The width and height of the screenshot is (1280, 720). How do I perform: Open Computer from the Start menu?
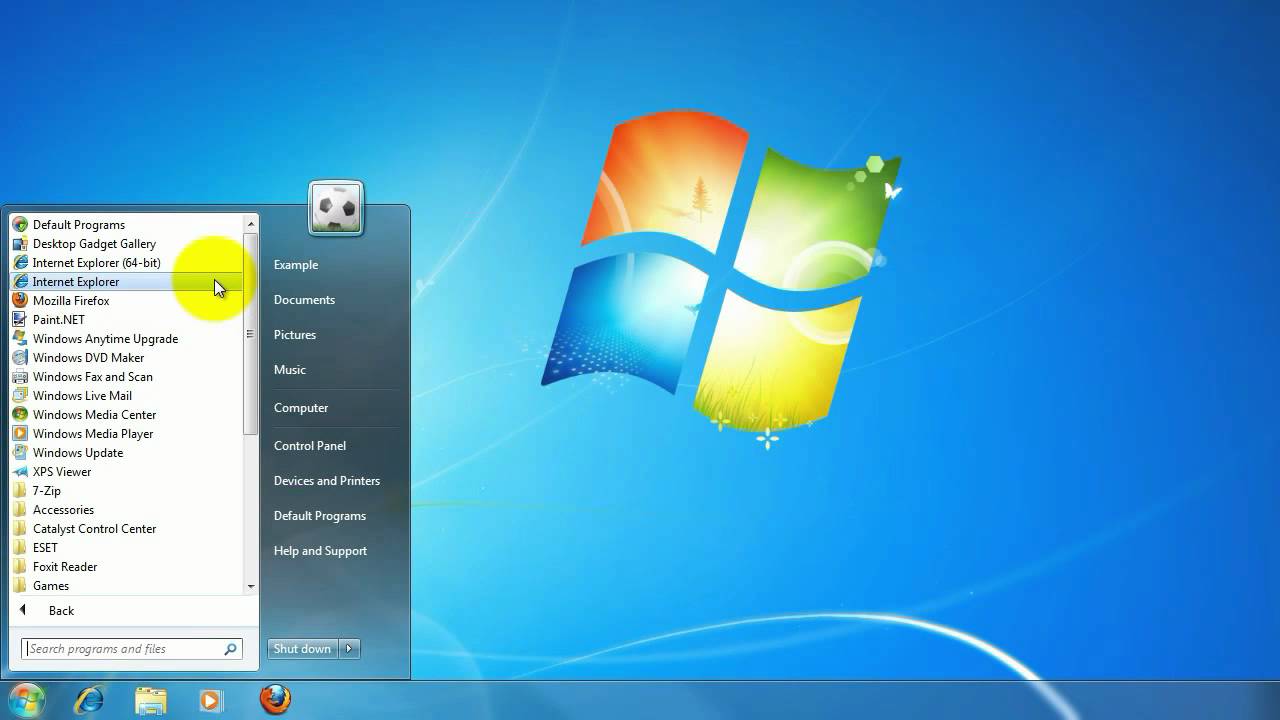point(301,408)
